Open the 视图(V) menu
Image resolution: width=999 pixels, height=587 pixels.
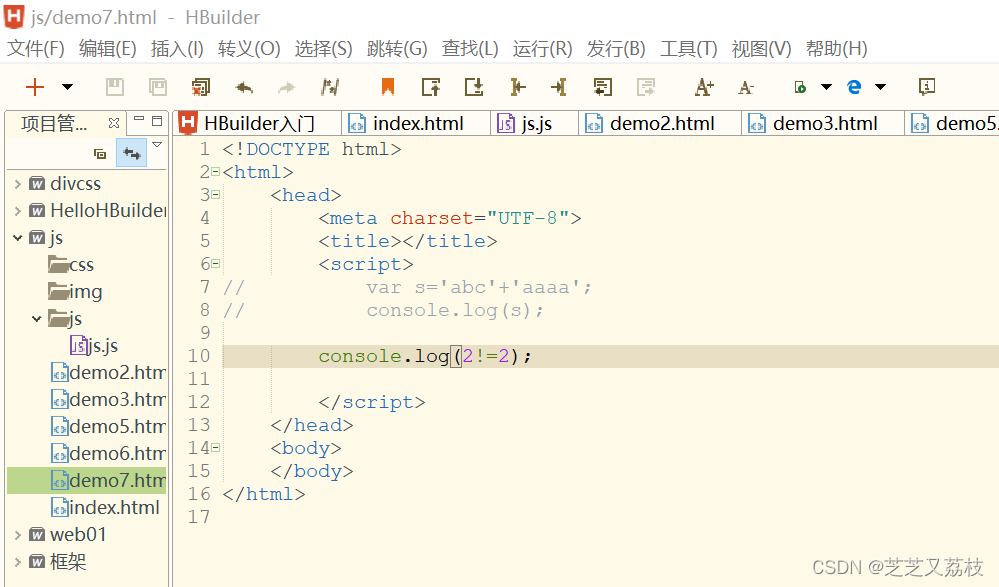(x=761, y=48)
